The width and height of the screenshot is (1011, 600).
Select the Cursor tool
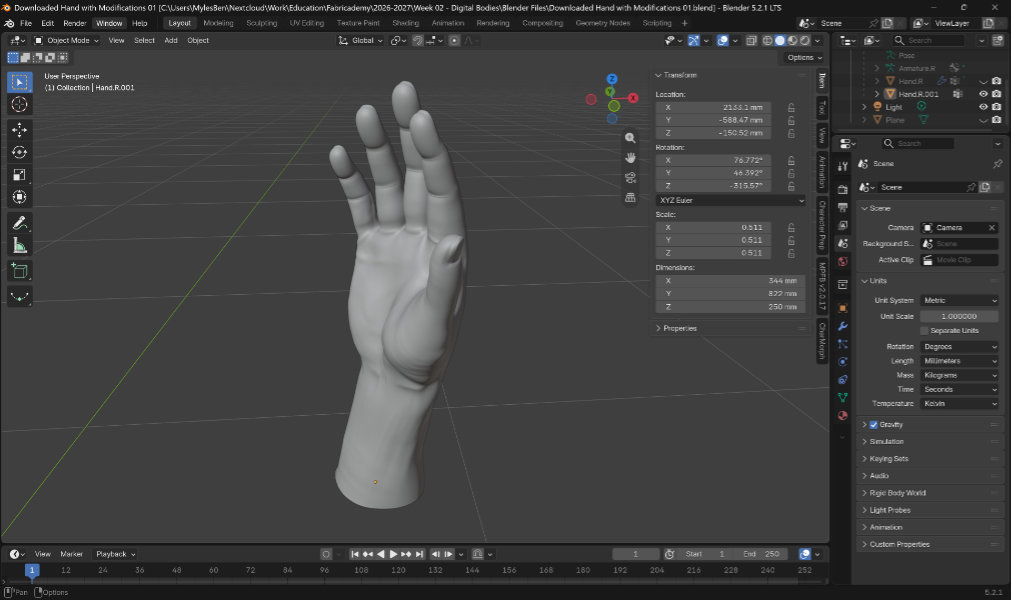(x=19, y=104)
